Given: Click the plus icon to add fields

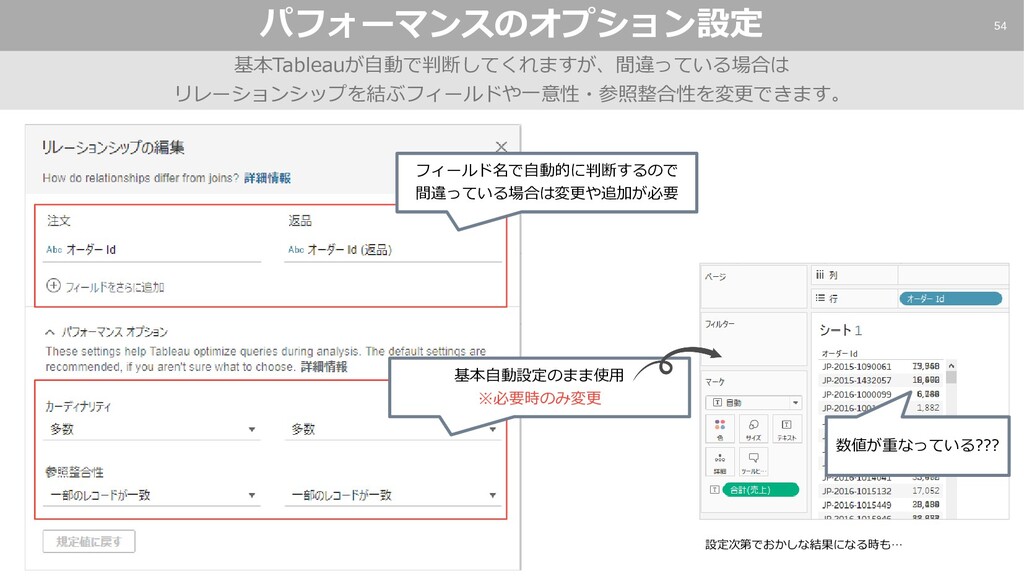Looking at the screenshot, I should (x=54, y=285).
